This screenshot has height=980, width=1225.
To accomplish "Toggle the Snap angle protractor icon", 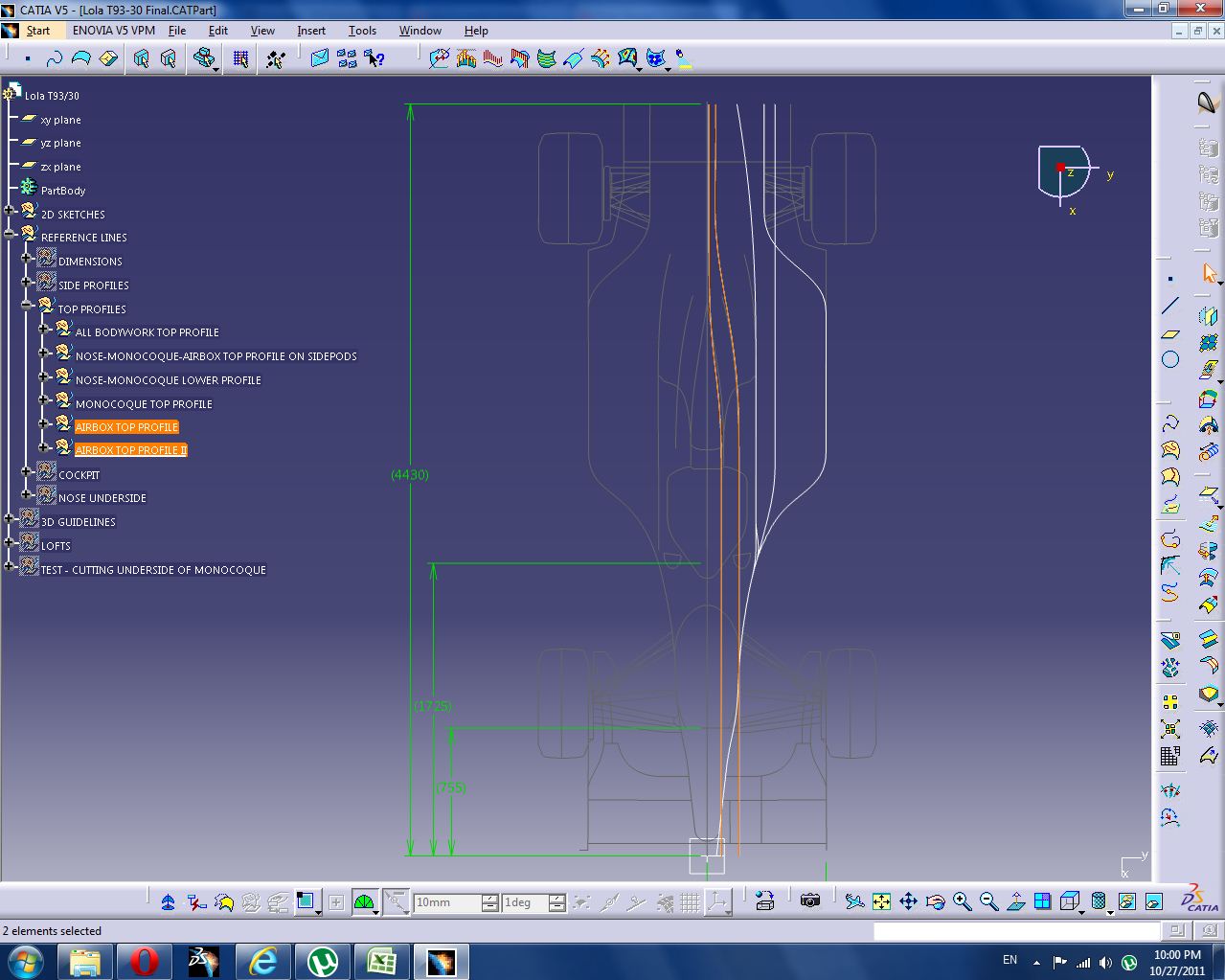I will coord(365,902).
